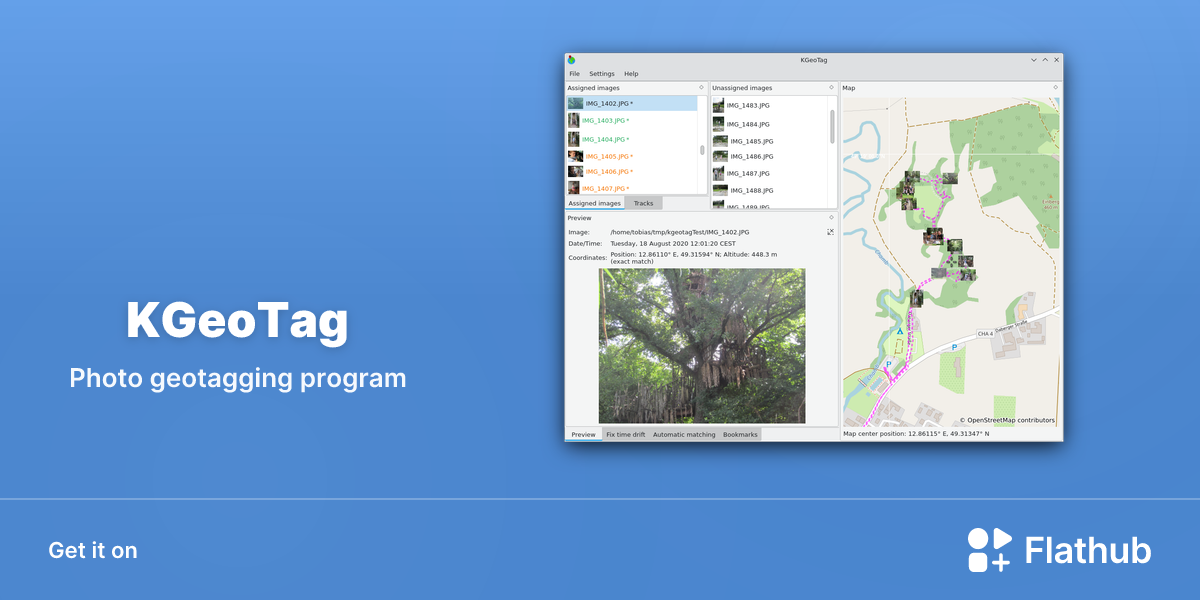The width and height of the screenshot is (1200, 600).
Task: Open the Bookmarks tab
Action: tap(740, 435)
